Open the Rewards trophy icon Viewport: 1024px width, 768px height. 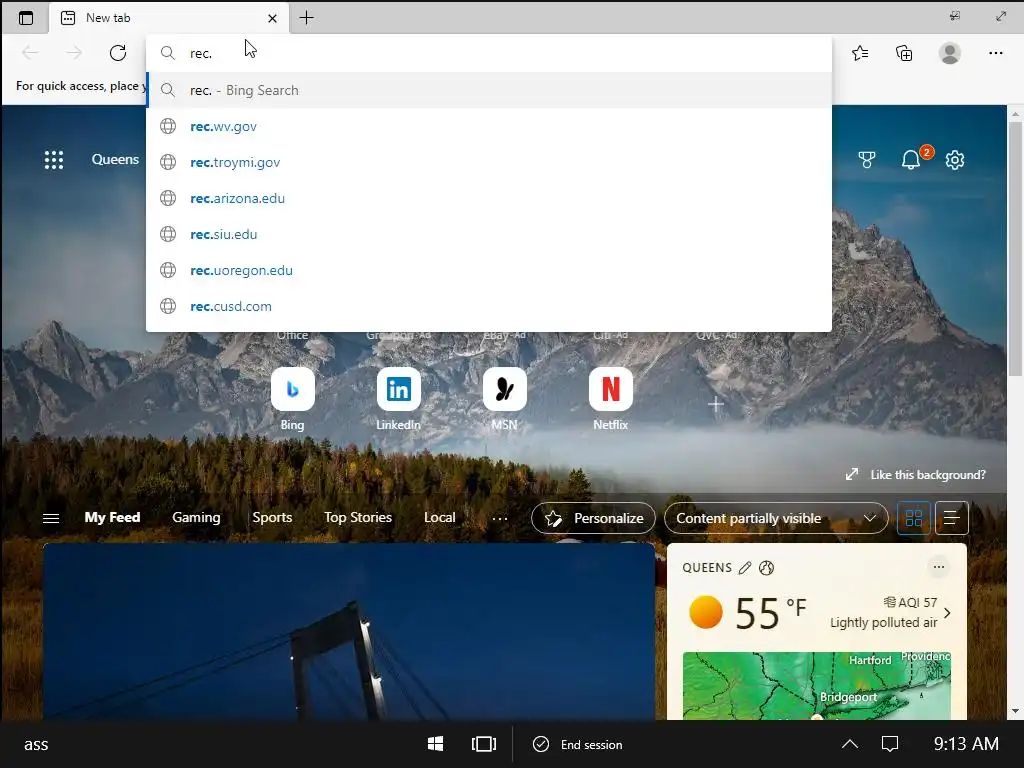click(x=867, y=159)
